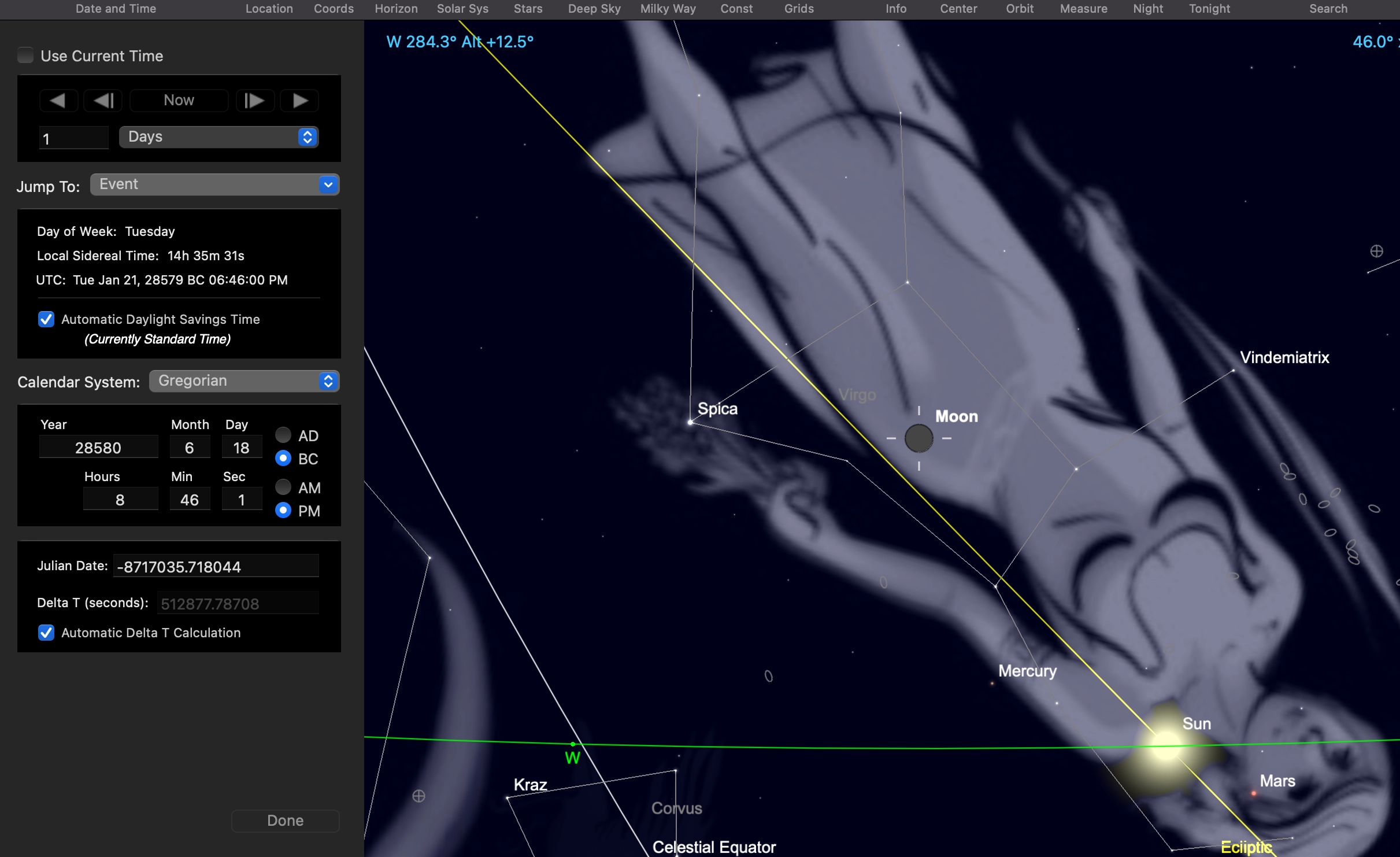Open the Deep Sky menu
This screenshot has height=857, width=1400.
click(594, 9)
